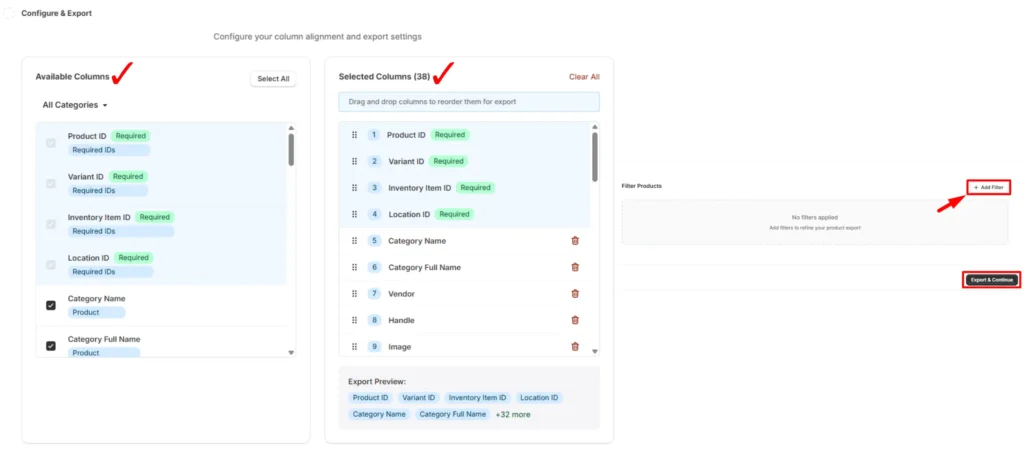Screen dimensions: 1024x461
Task: Click the Selected Columns (38) heading
Action: pyautogui.click(x=384, y=76)
